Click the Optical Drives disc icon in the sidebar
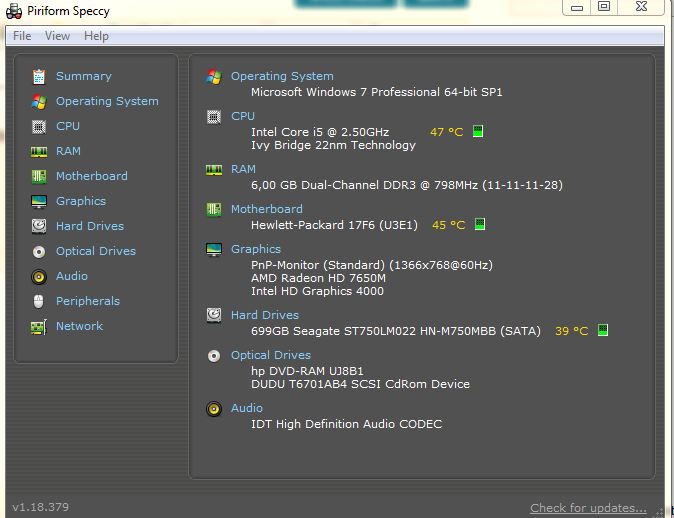674x518 pixels. click(x=39, y=251)
